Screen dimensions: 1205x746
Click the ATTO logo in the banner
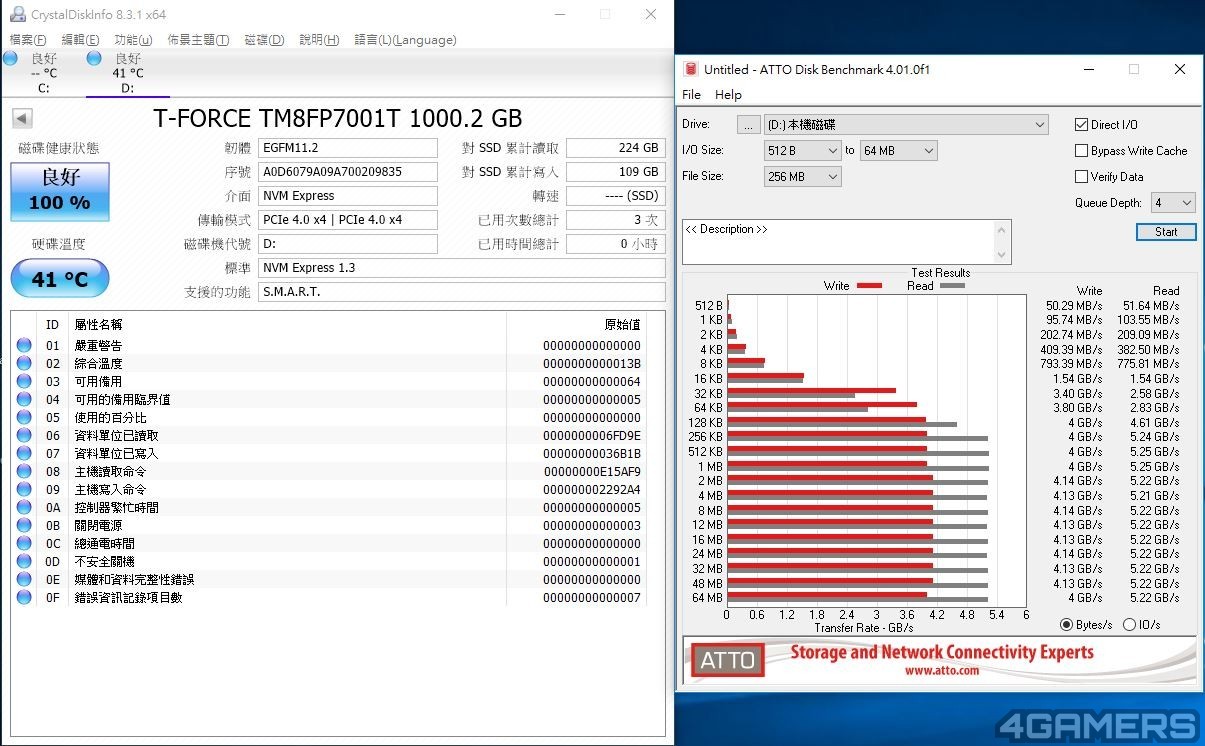pyautogui.click(x=727, y=660)
